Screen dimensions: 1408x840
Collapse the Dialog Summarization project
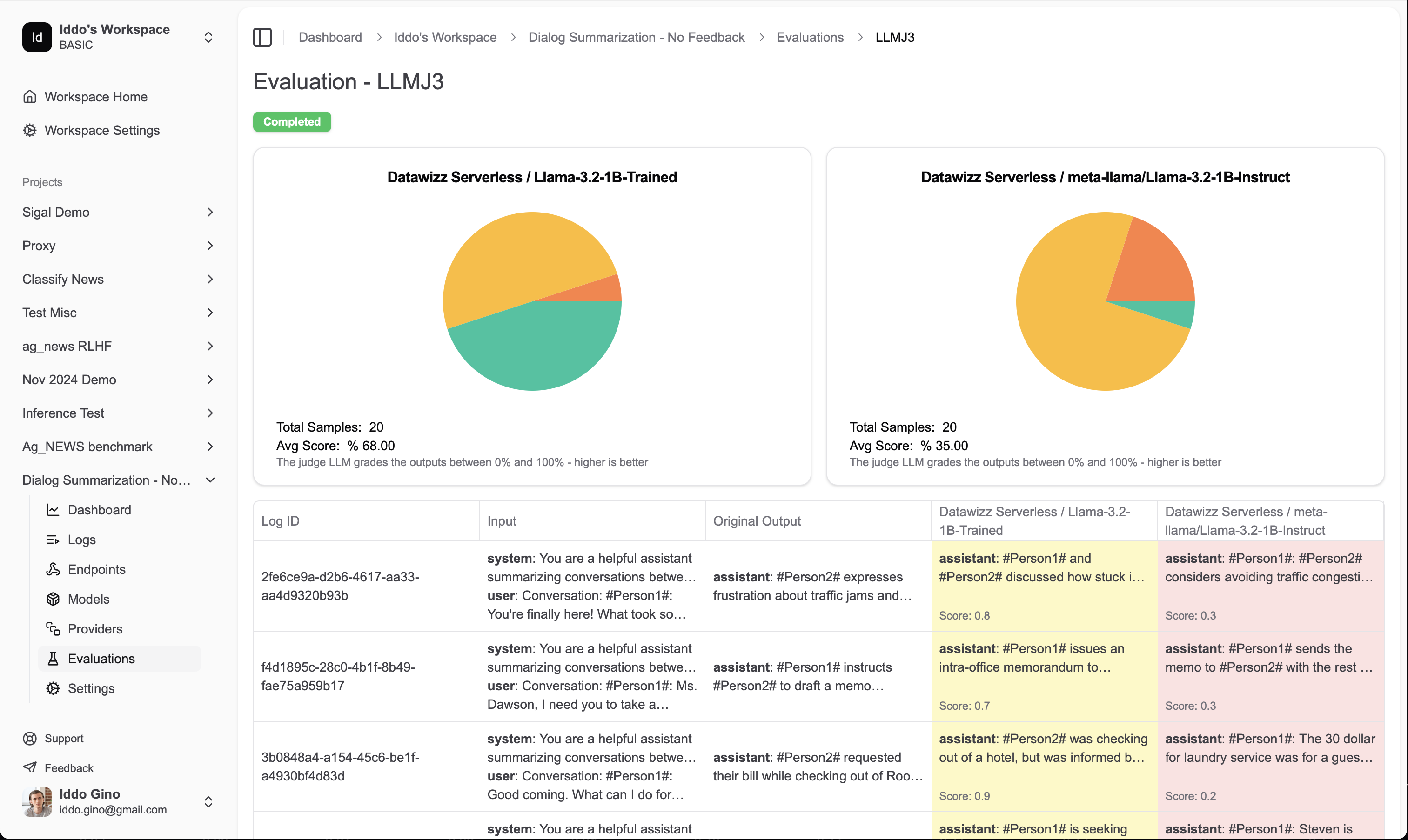pos(210,480)
